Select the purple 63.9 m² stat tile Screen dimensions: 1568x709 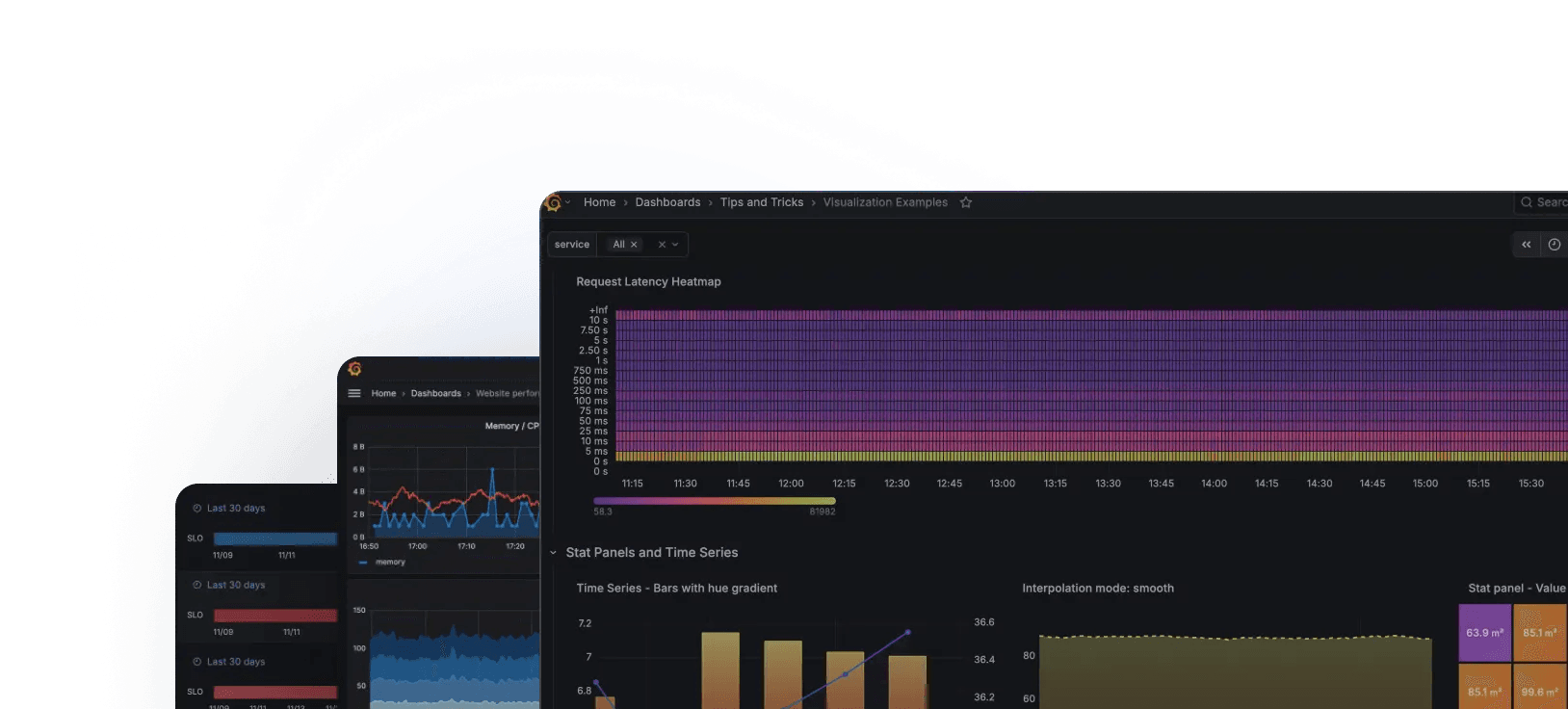coord(1485,633)
